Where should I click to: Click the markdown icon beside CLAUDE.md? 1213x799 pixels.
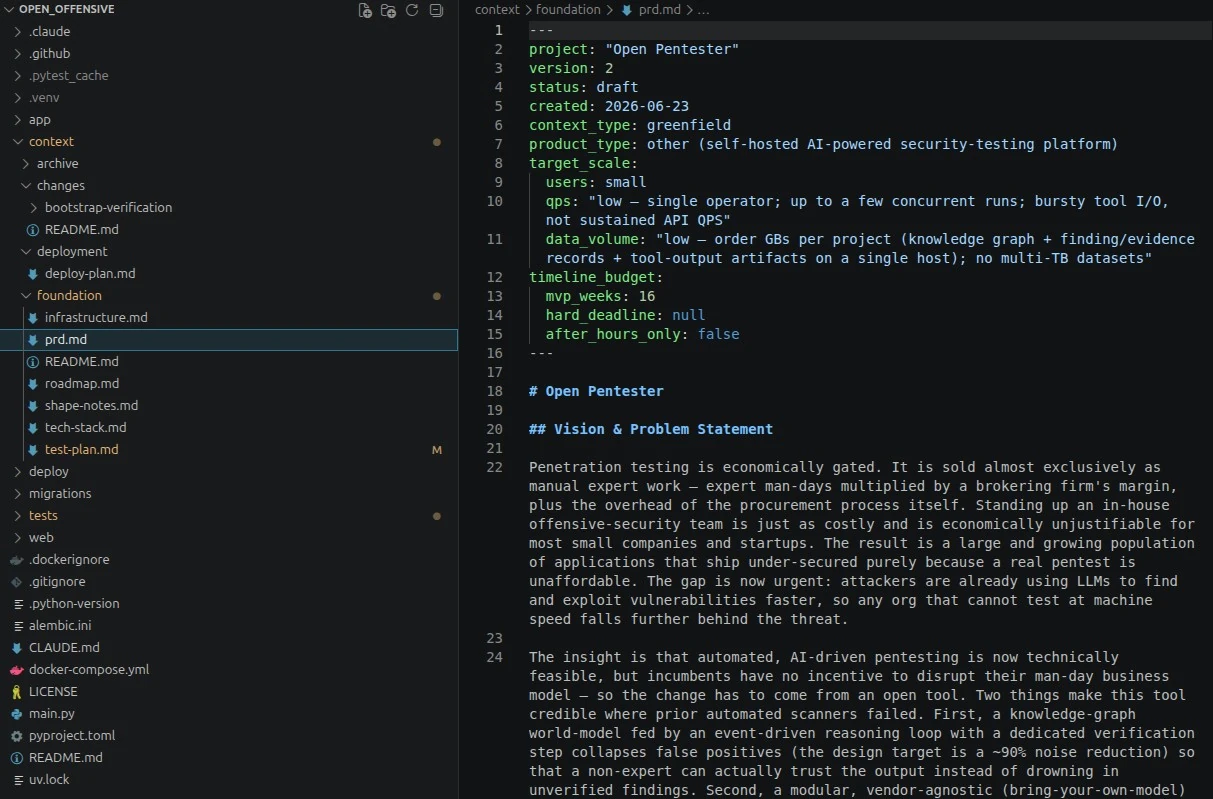tap(17, 647)
